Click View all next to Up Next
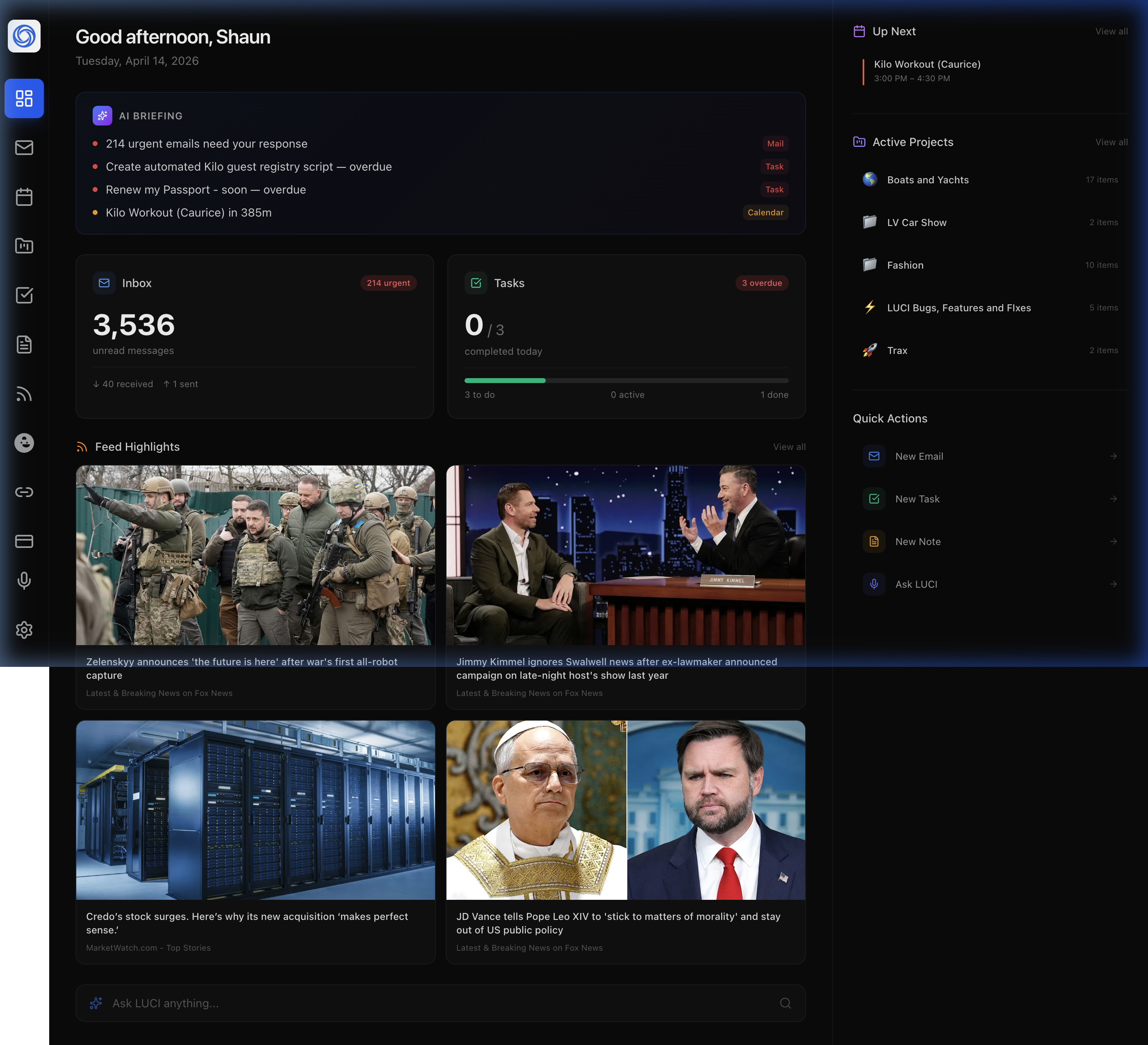 click(1111, 31)
